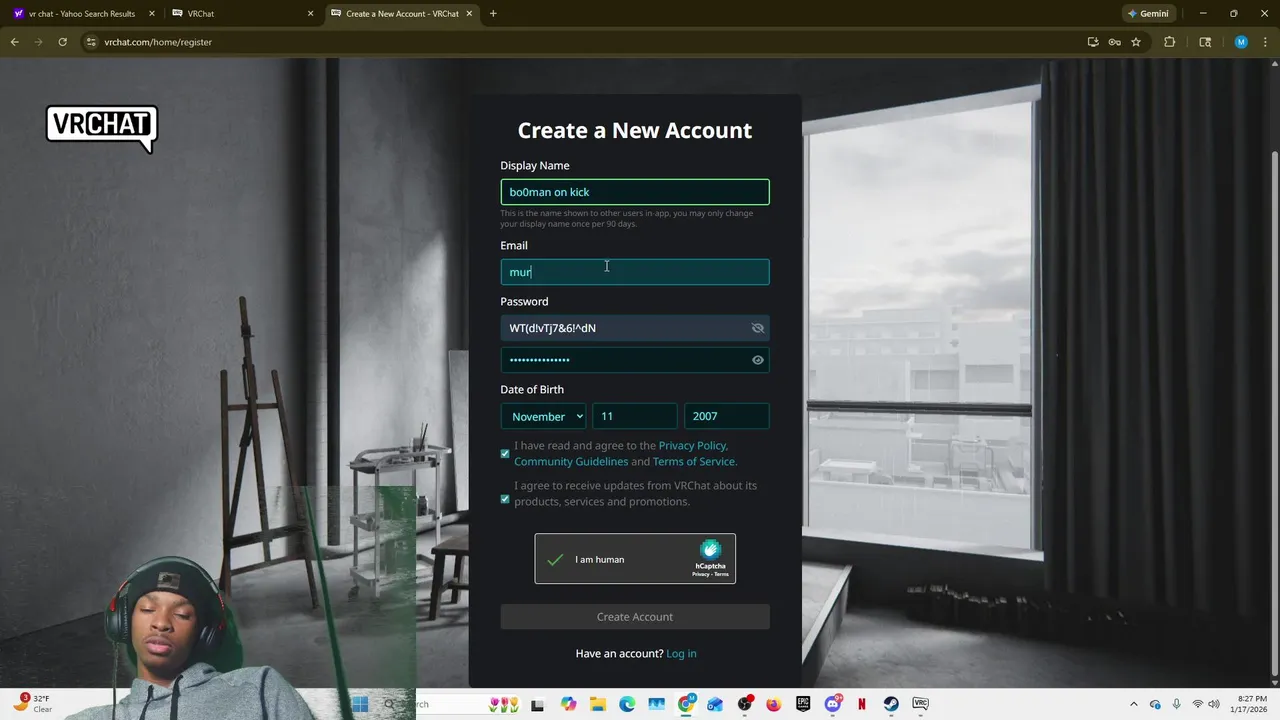Reveal the confirm password with the eye icon
Image resolution: width=1280 pixels, height=720 pixels.
click(758, 360)
